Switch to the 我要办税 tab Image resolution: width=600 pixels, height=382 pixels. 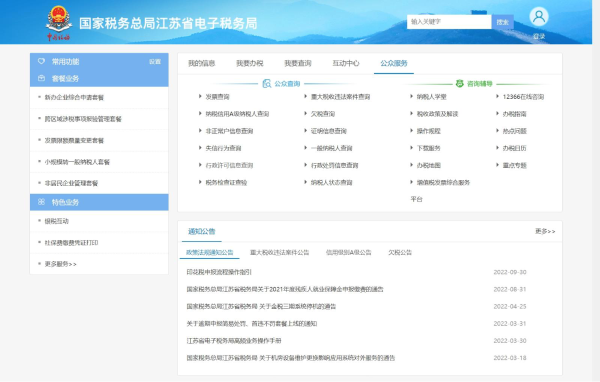pyautogui.click(x=249, y=63)
